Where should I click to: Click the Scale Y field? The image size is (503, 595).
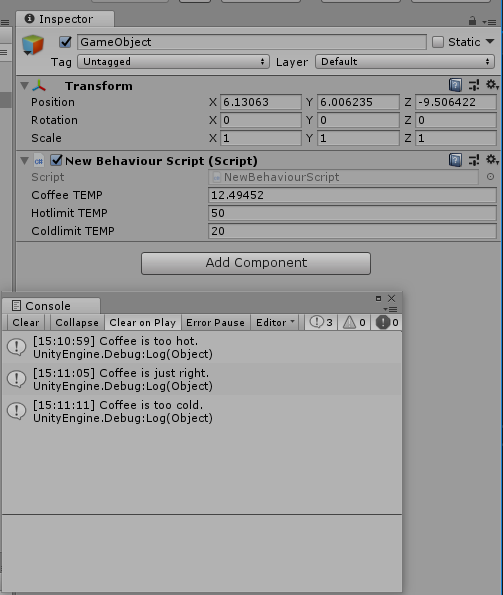coord(358,138)
